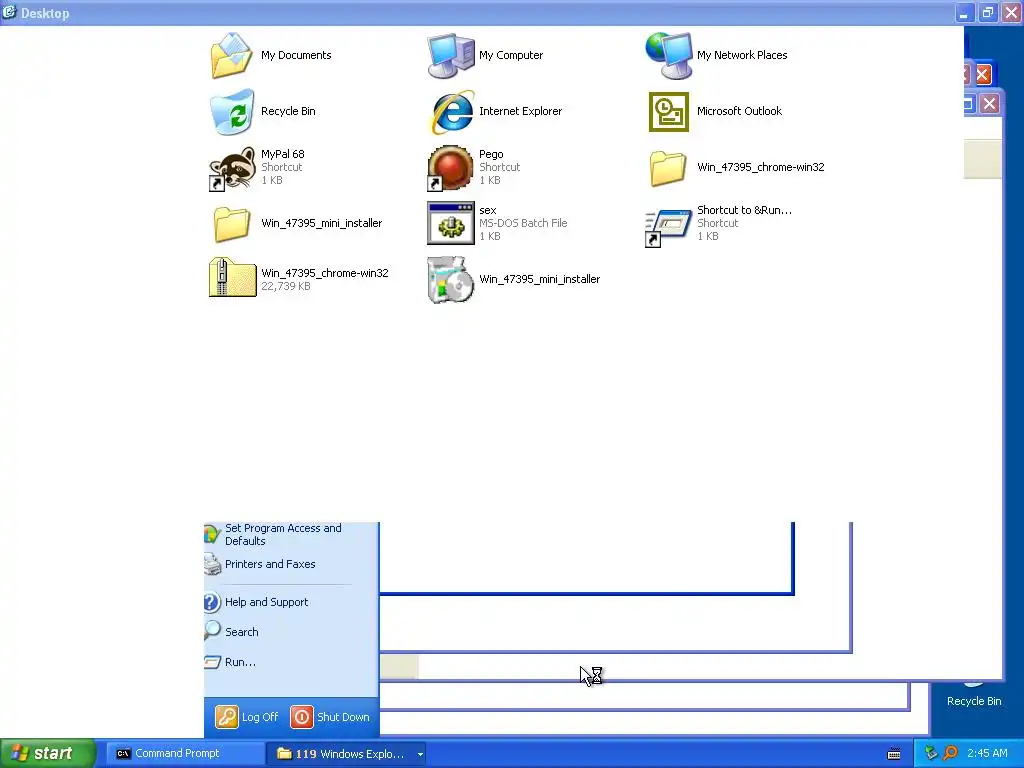Select the Shortcut to &Run icon
This screenshot has height=768, width=1024.
pyautogui.click(x=667, y=227)
